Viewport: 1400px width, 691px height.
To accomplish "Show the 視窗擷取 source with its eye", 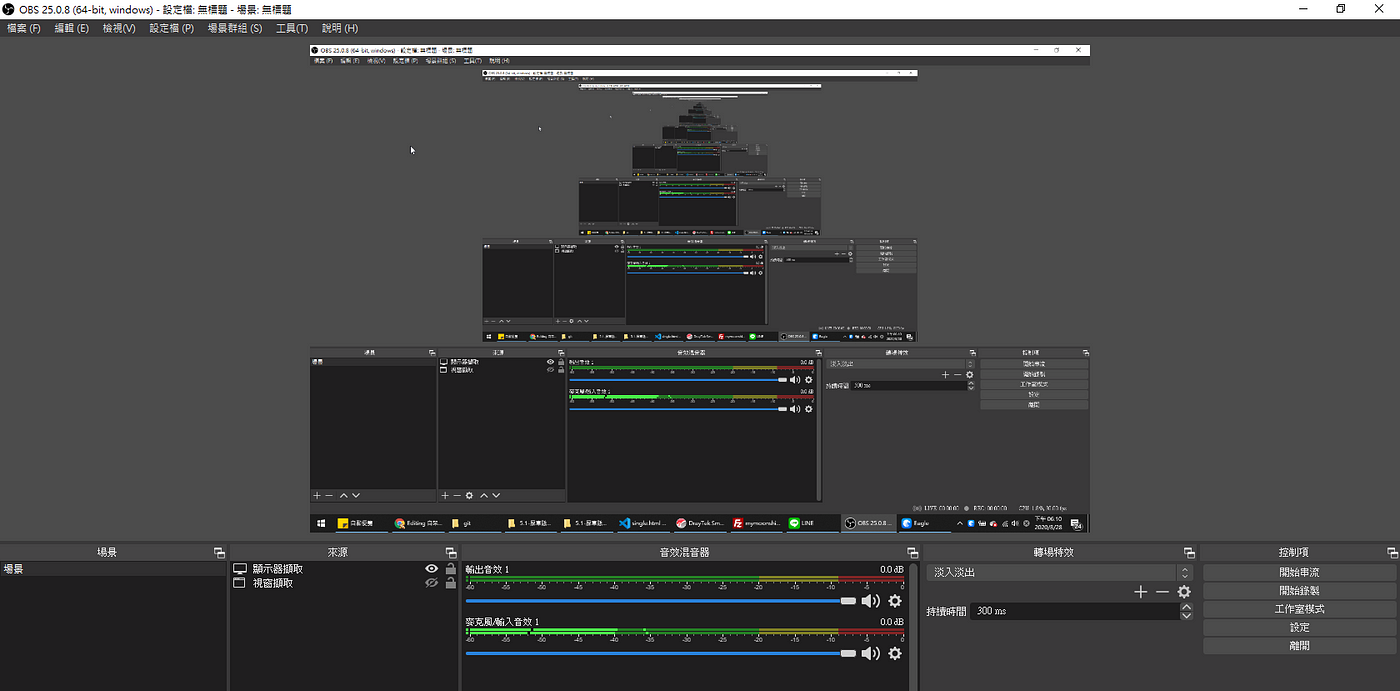I will pyautogui.click(x=432, y=582).
